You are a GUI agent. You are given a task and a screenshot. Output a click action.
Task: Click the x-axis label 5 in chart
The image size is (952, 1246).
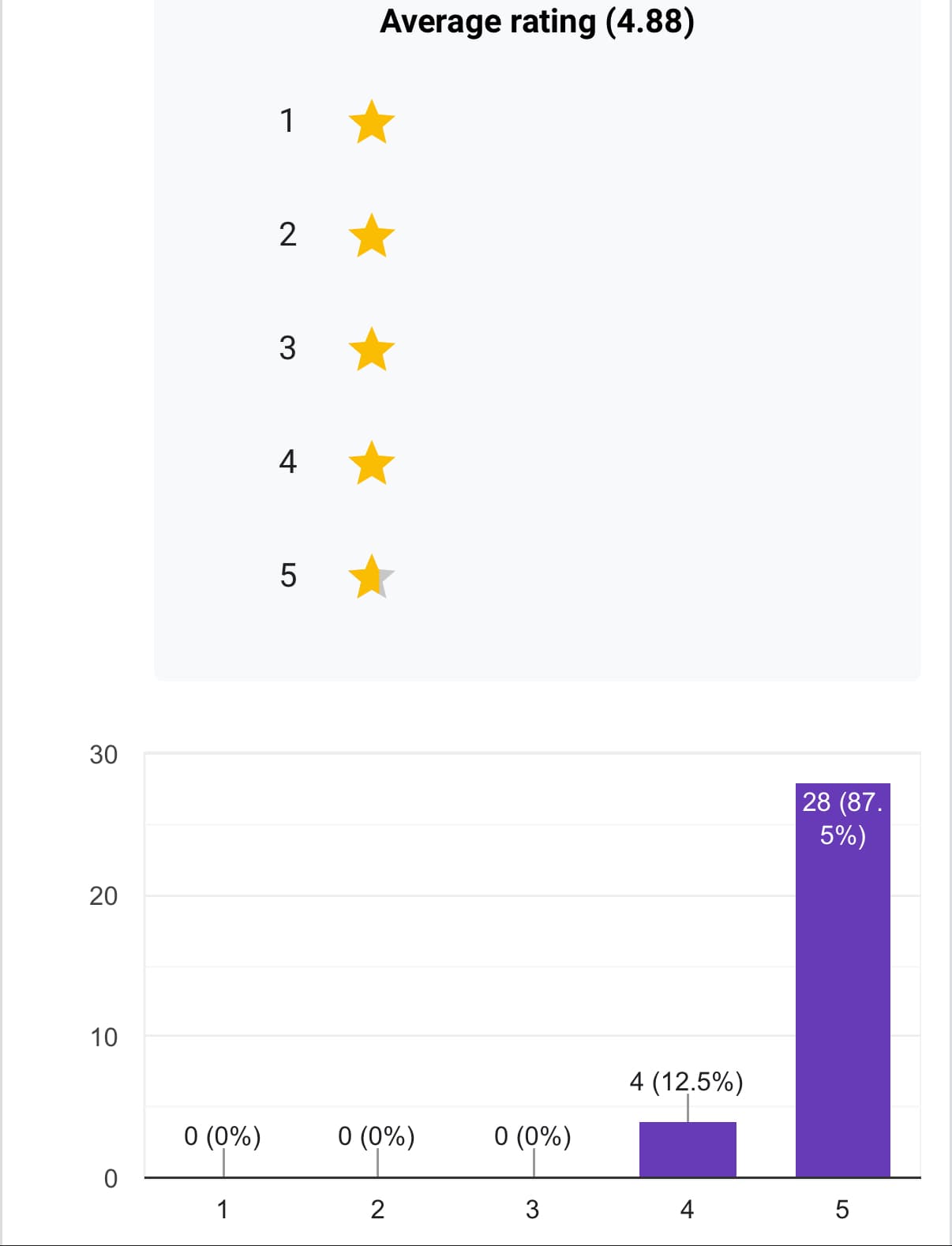click(842, 1209)
